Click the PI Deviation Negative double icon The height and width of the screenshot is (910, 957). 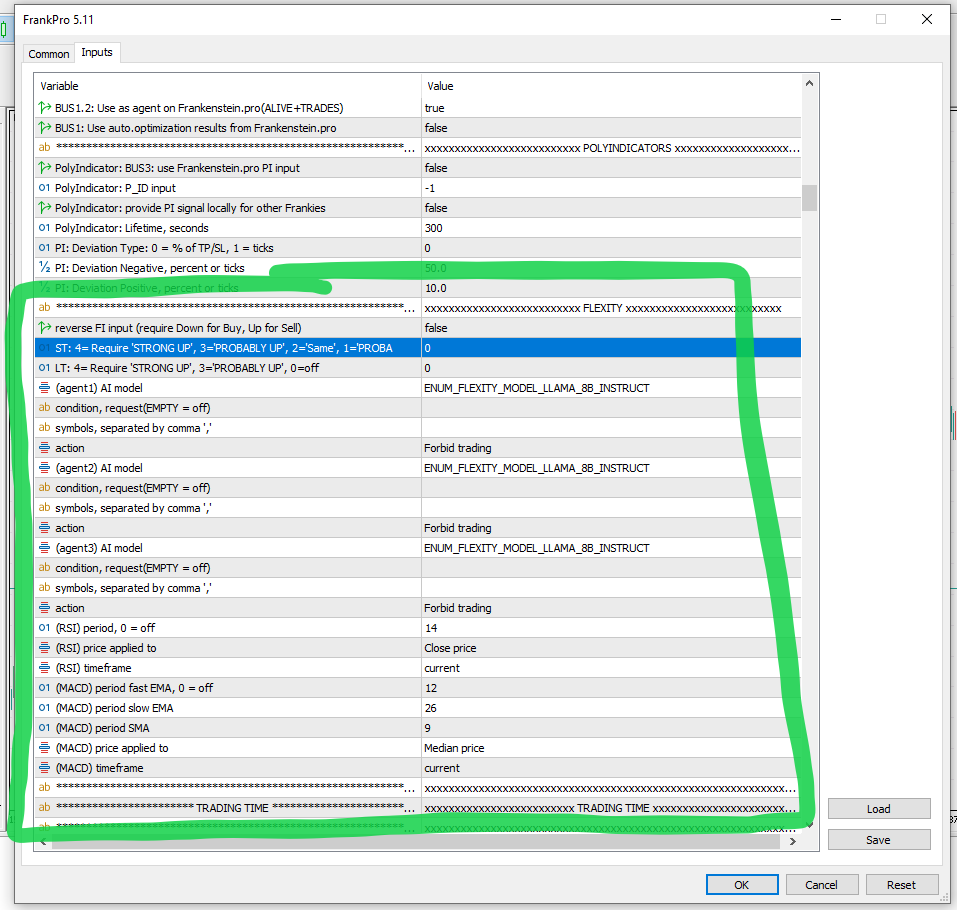click(x=45, y=267)
